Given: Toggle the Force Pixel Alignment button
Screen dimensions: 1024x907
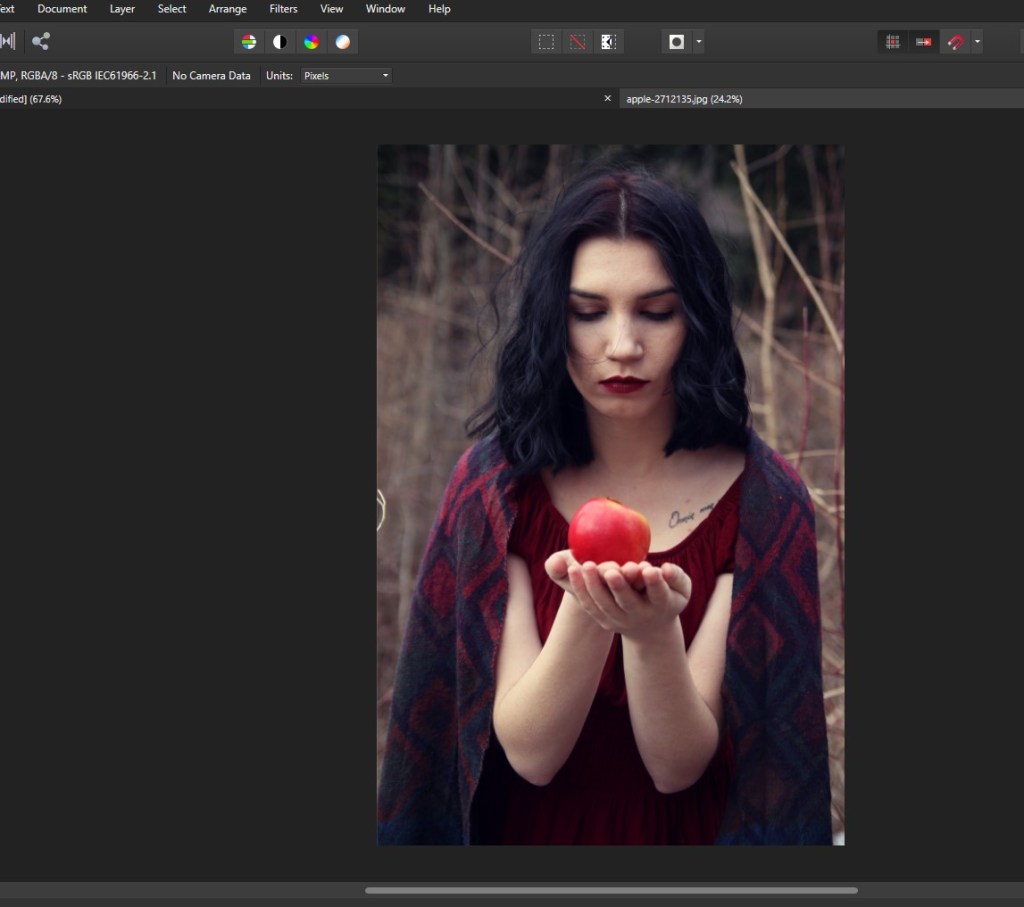Looking at the screenshot, I should 893,42.
